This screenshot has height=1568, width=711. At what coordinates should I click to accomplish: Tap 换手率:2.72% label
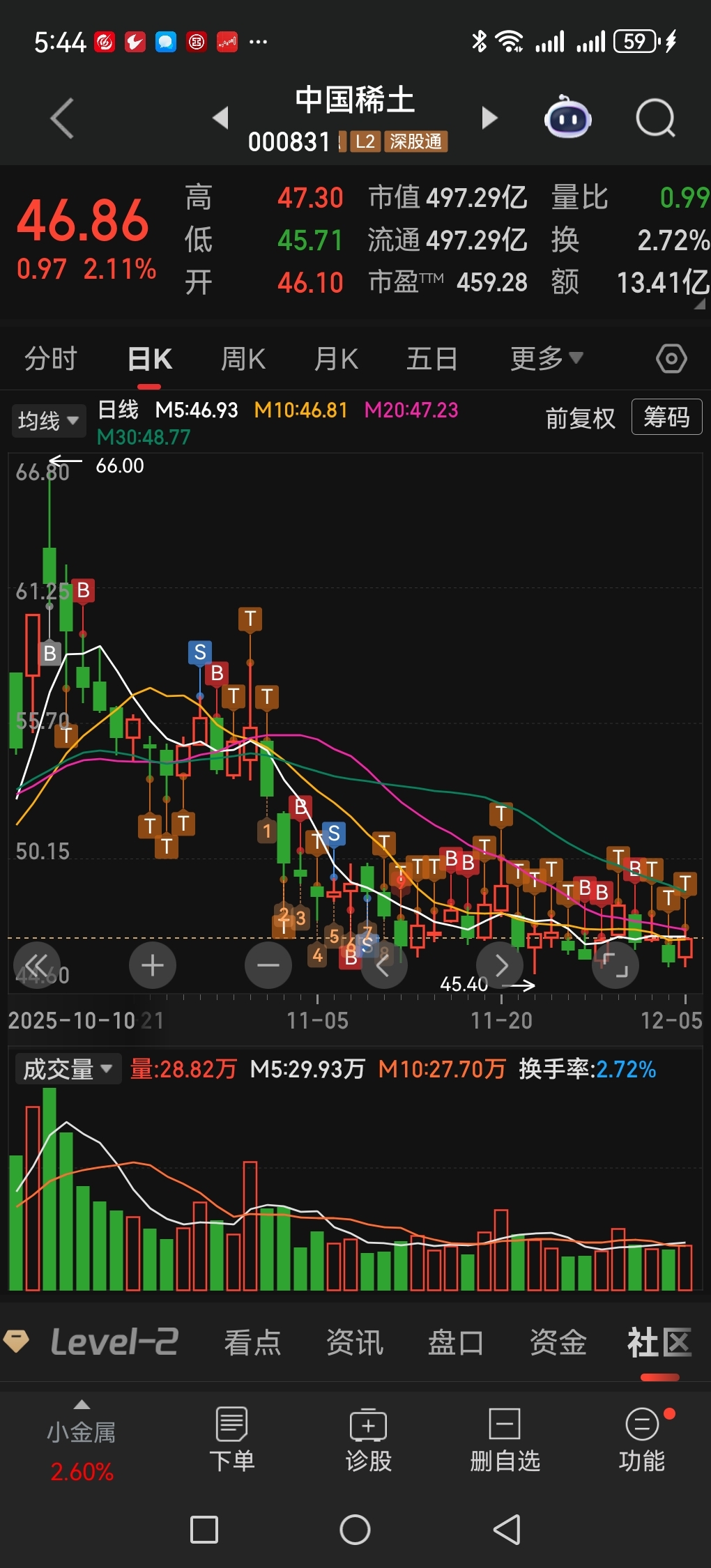pyautogui.click(x=587, y=1069)
